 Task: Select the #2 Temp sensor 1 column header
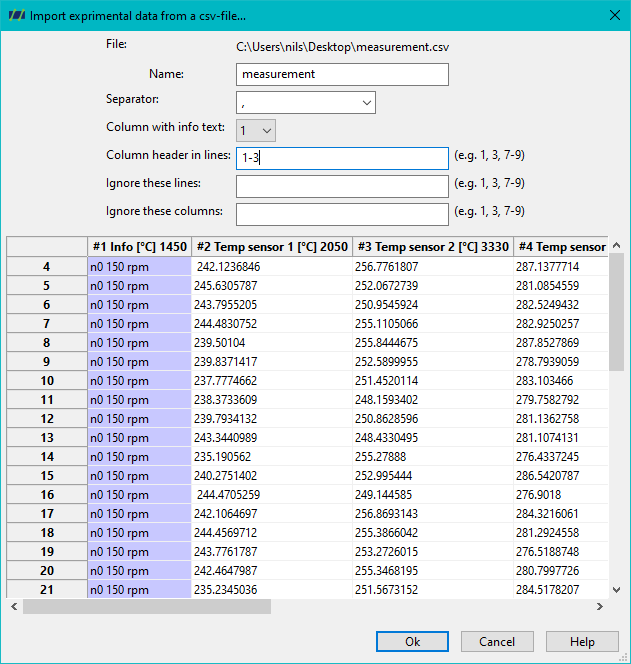click(272, 246)
